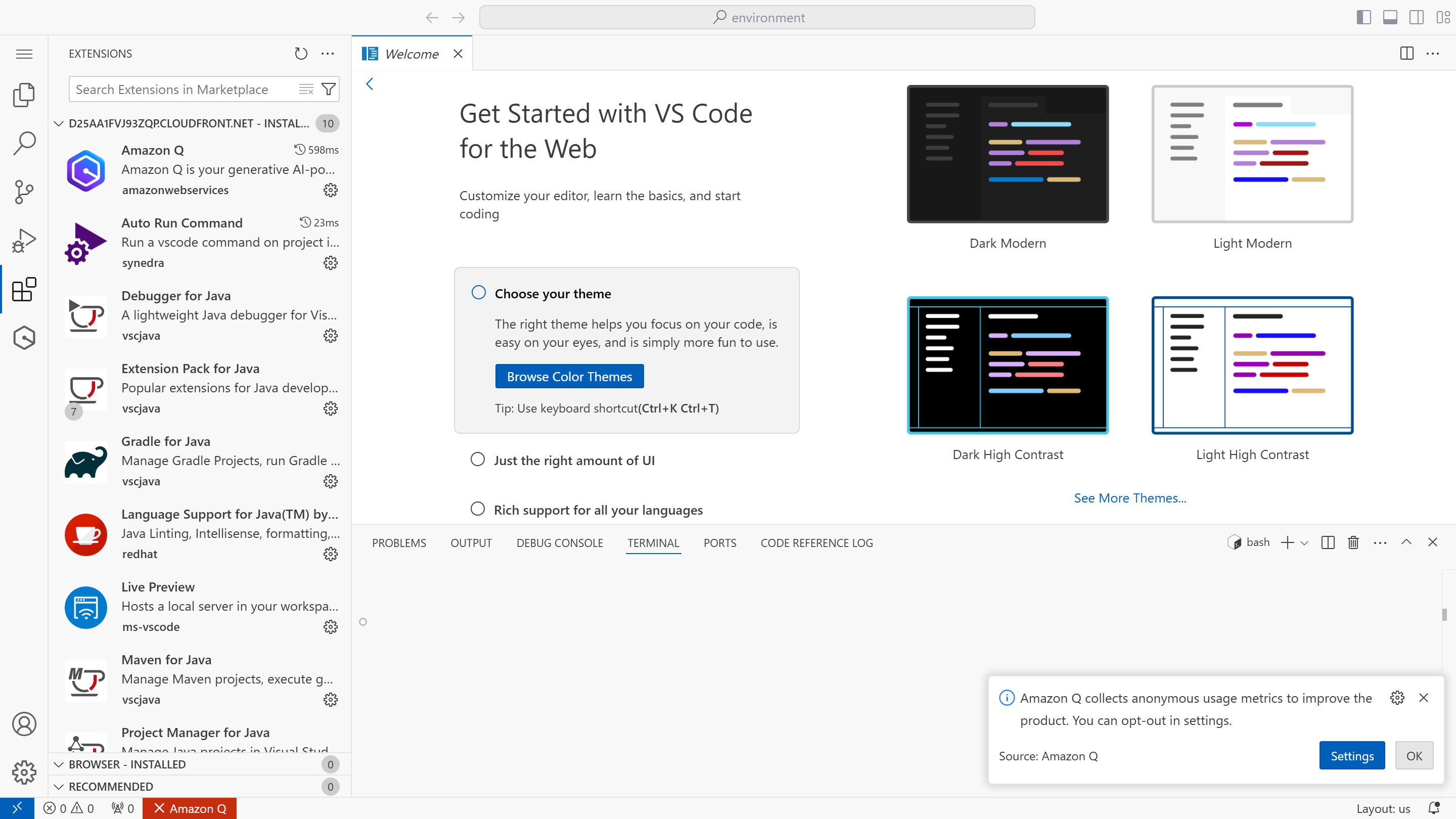Select the Dark High Contrast theme preview
The width and height of the screenshot is (1456, 819).
tap(1007, 366)
